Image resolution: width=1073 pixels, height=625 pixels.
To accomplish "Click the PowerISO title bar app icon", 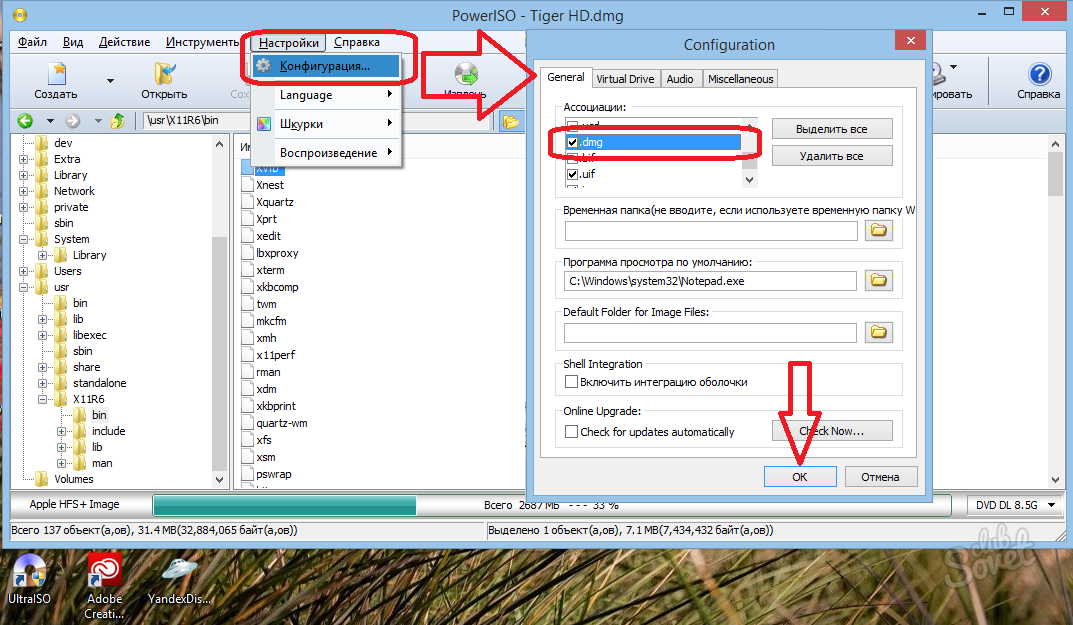I will [20, 14].
